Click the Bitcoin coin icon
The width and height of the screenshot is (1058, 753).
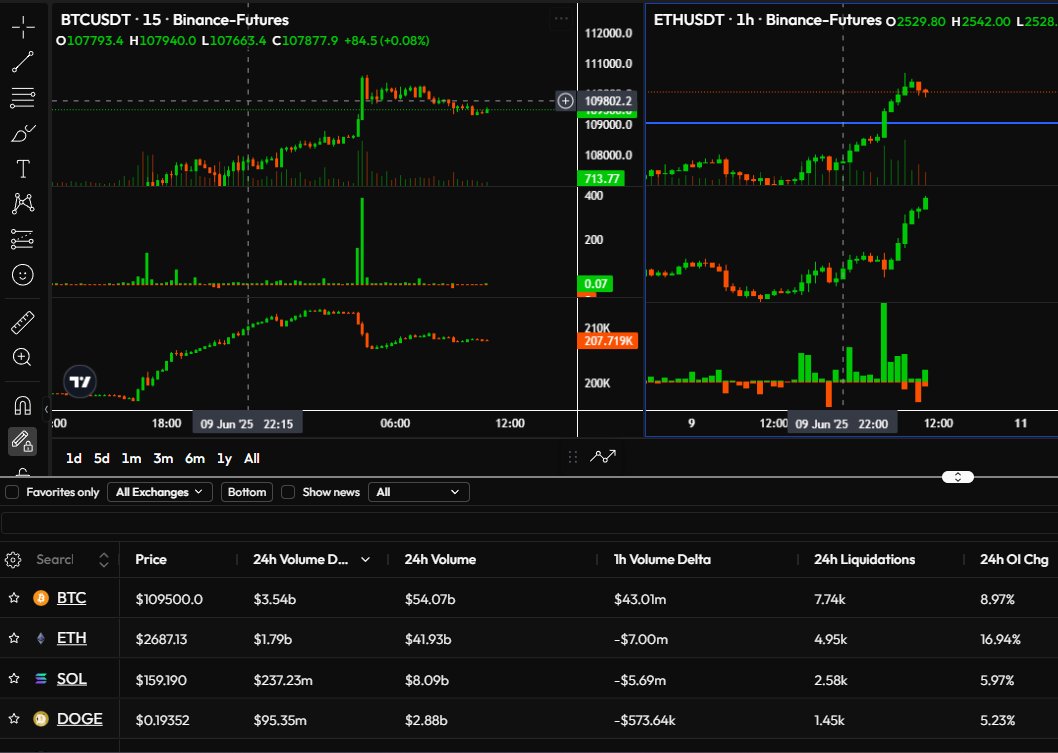tap(40, 598)
